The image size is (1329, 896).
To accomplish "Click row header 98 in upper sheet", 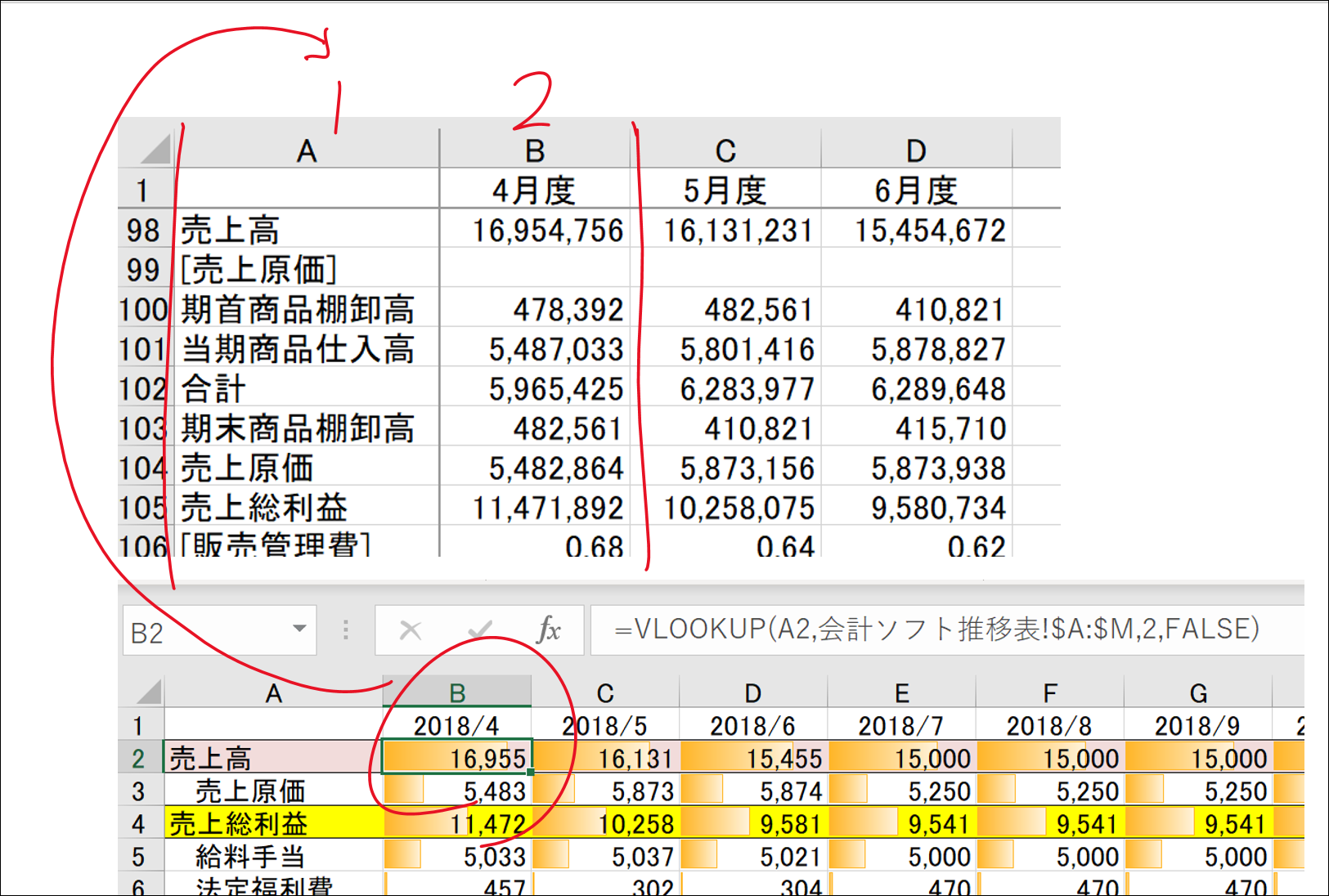I will point(144,230).
